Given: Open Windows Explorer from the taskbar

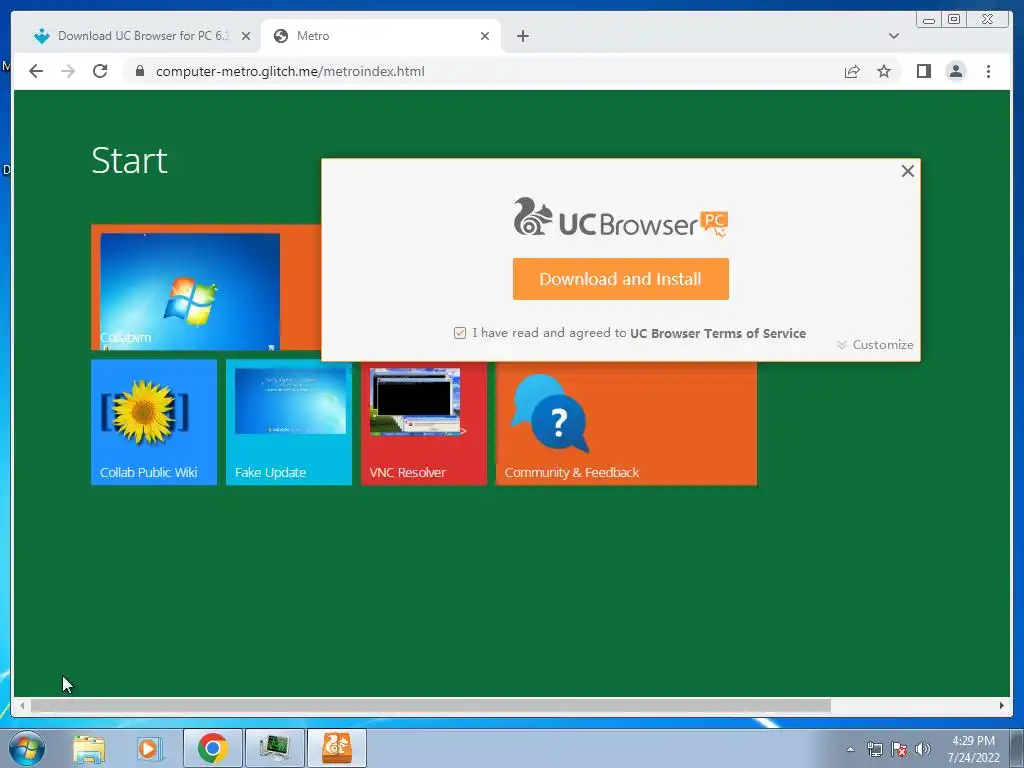Looking at the screenshot, I should (x=89, y=748).
